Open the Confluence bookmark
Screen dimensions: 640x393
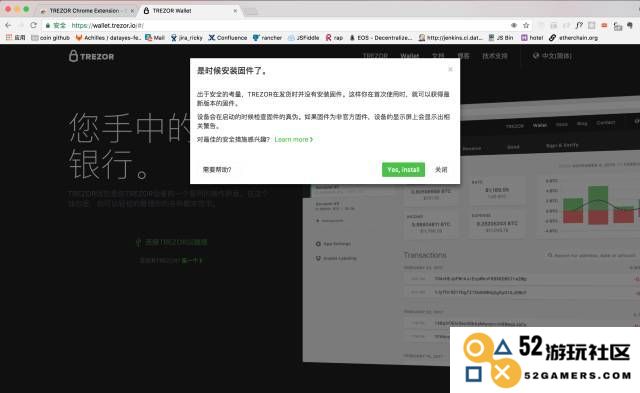(228, 38)
